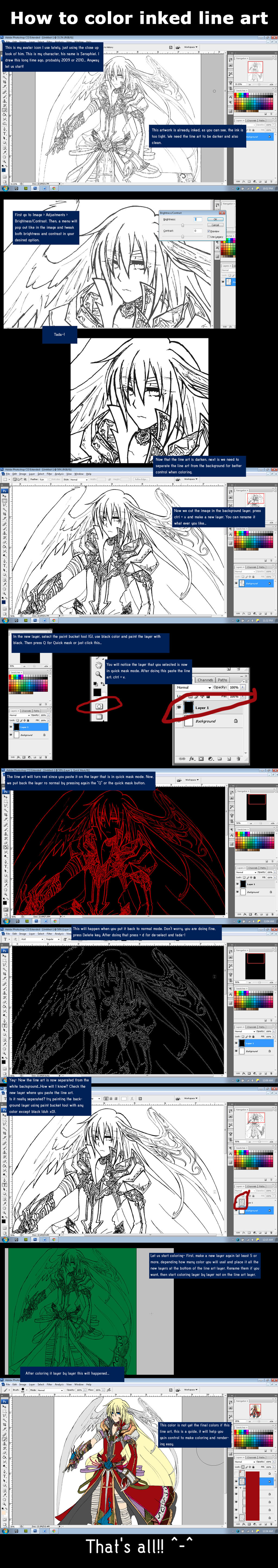This screenshot has width=278, height=1568.
Task: Click the Brightness value input field
Action: [x=198, y=219]
